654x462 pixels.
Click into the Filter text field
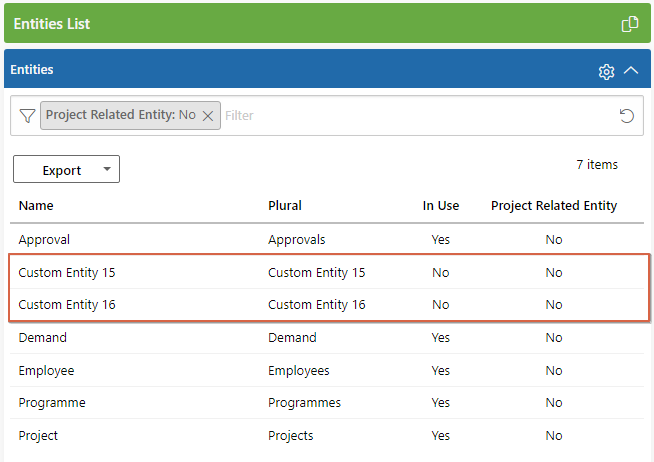click(x=417, y=116)
